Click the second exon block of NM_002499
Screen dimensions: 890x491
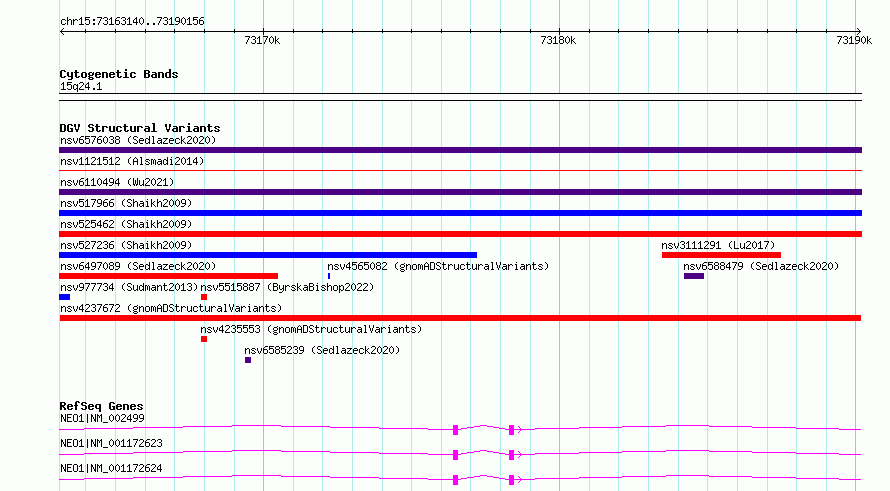[x=511, y=430]
